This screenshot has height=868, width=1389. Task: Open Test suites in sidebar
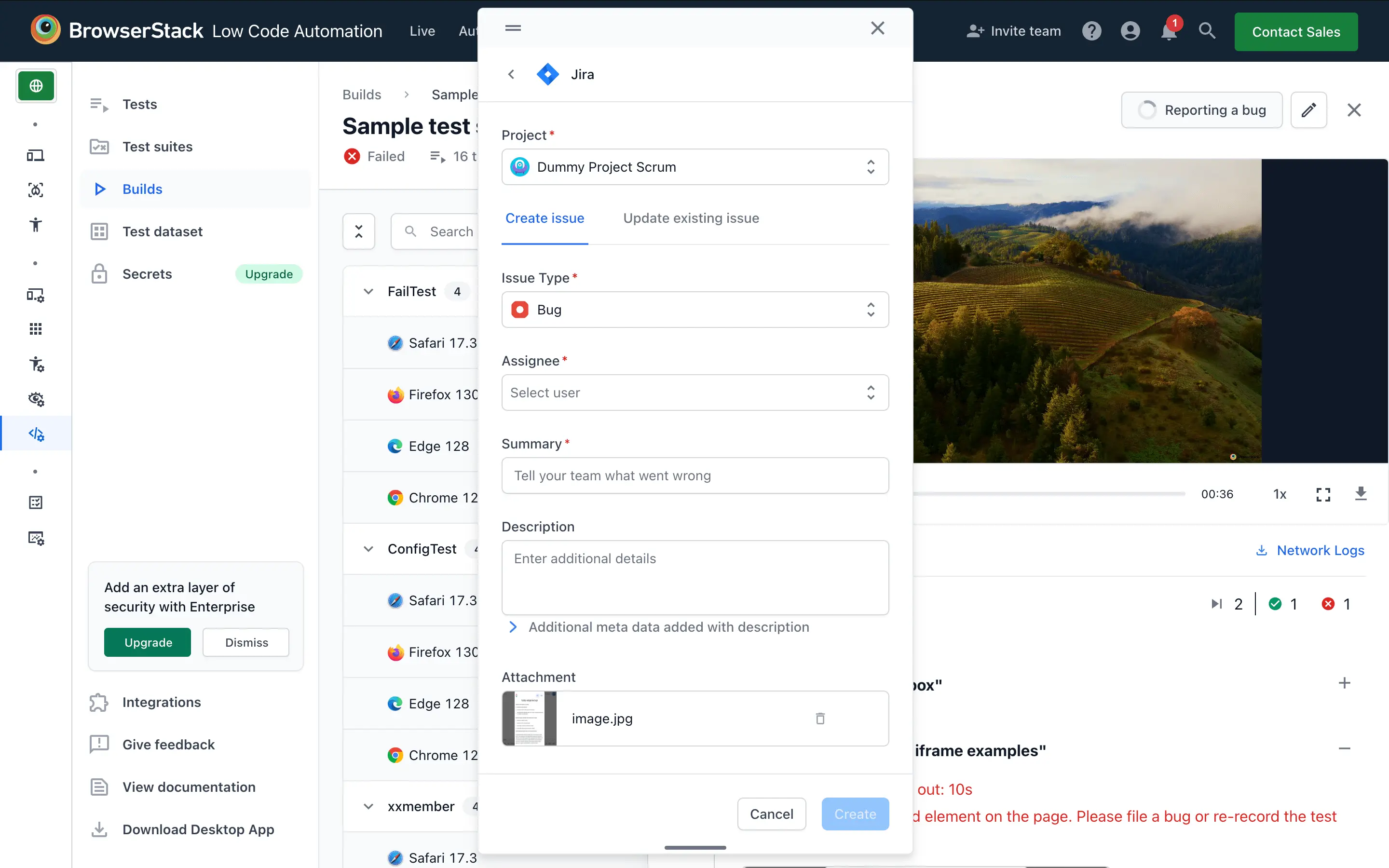157,147
